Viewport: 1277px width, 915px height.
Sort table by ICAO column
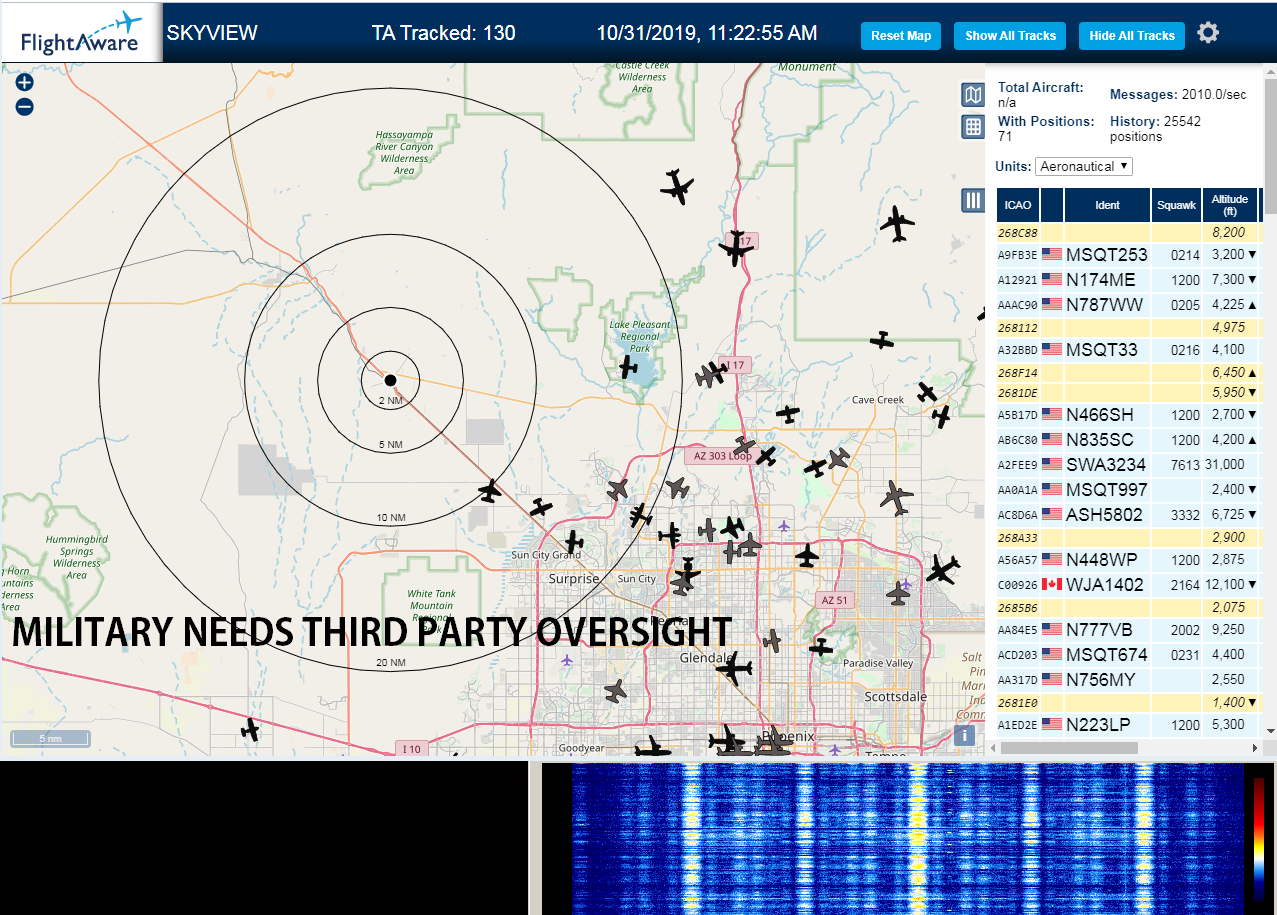click(x=1018, y=205)
